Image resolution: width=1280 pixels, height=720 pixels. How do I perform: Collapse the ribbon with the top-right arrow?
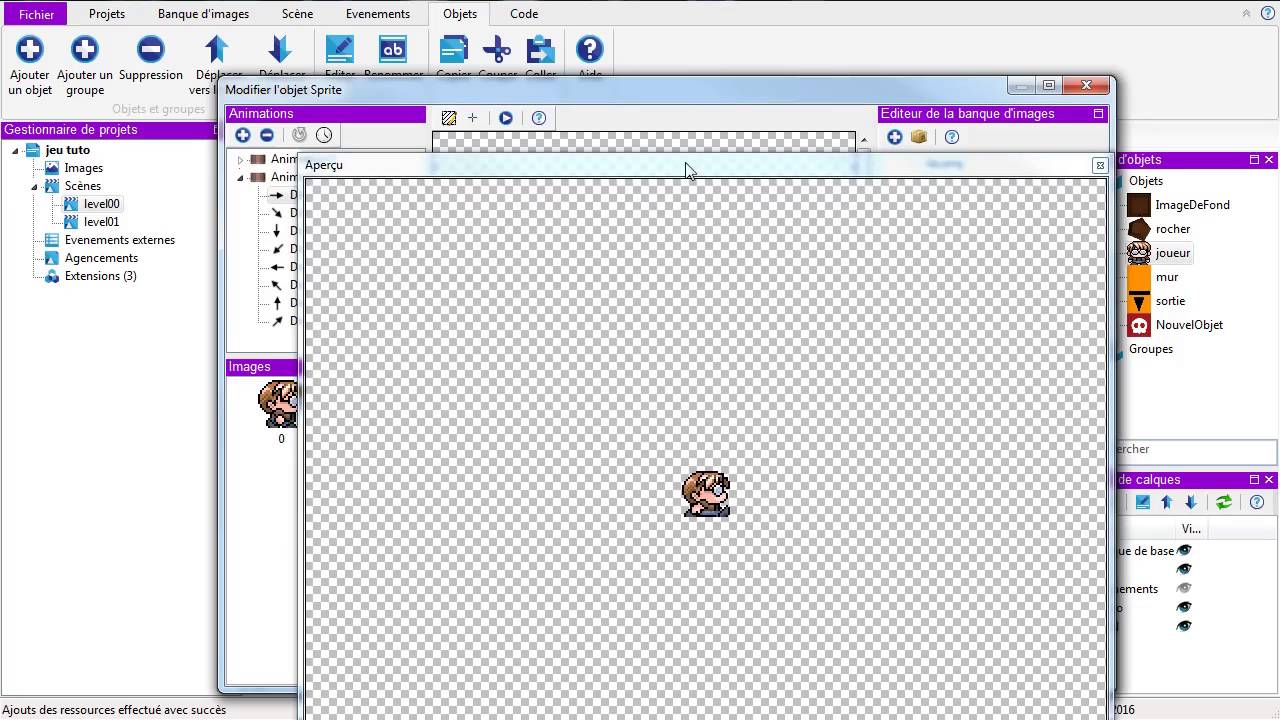[1246, 14]
